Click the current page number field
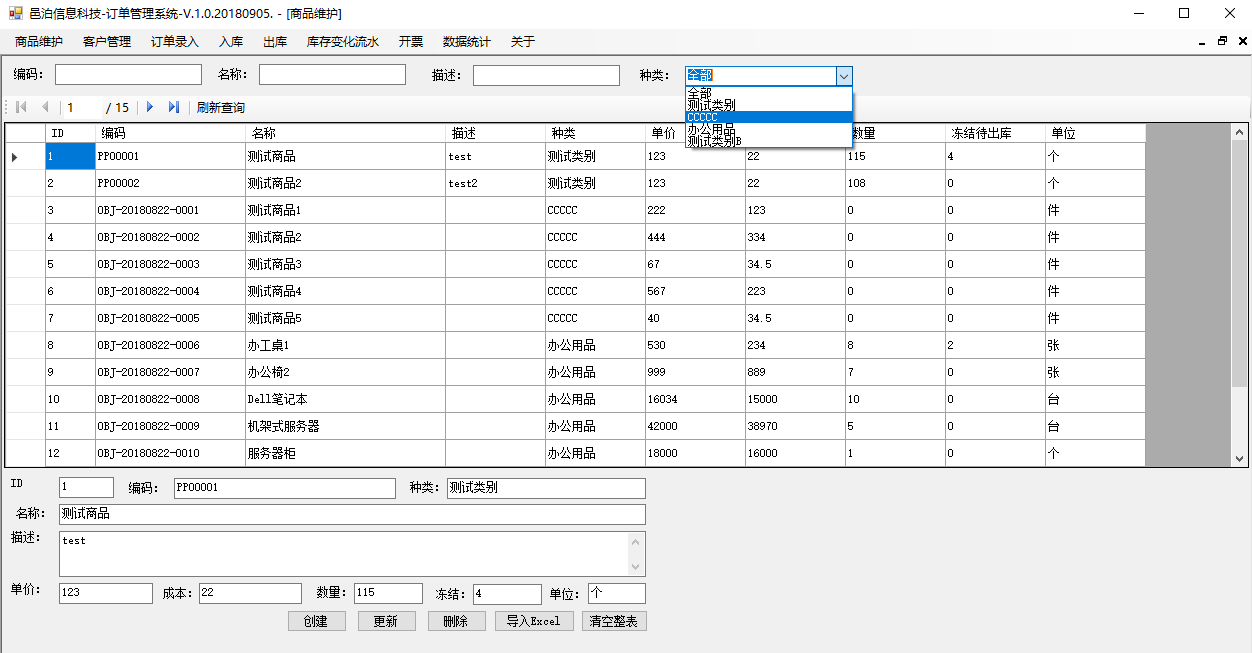1252x653 pixels. point(81,107)
